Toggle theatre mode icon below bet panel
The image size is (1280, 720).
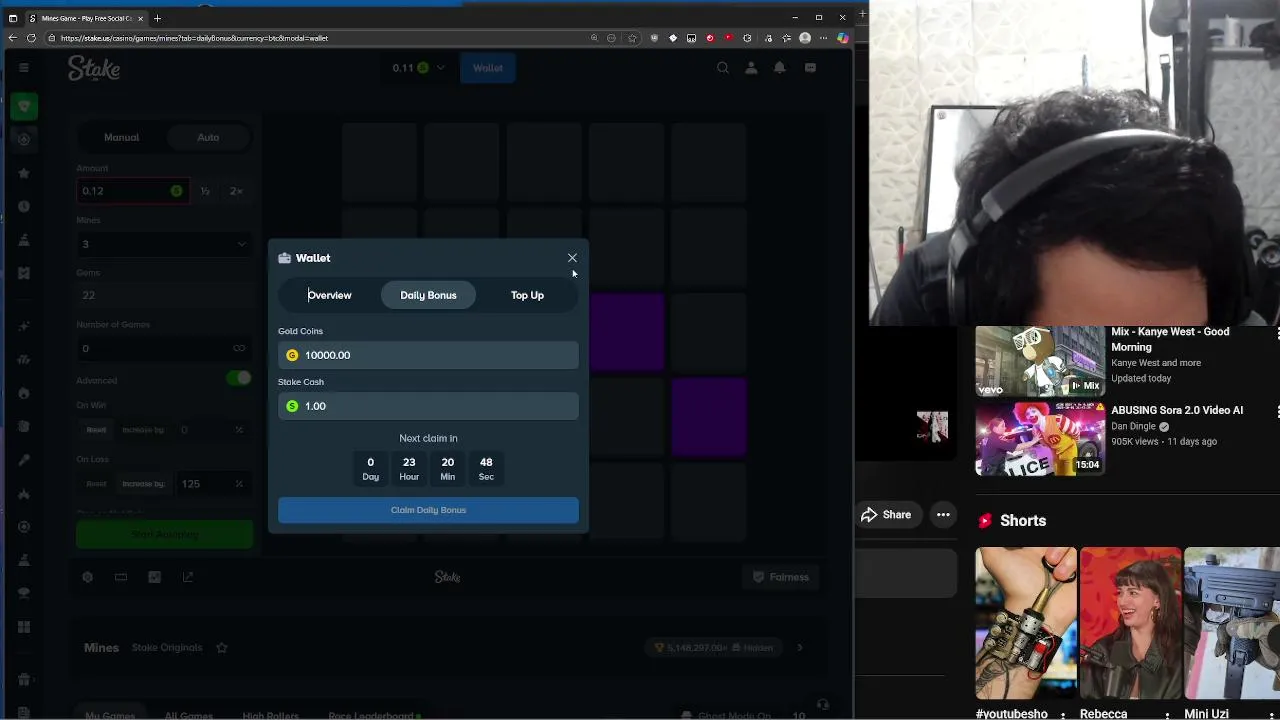[x=121, y=577]
